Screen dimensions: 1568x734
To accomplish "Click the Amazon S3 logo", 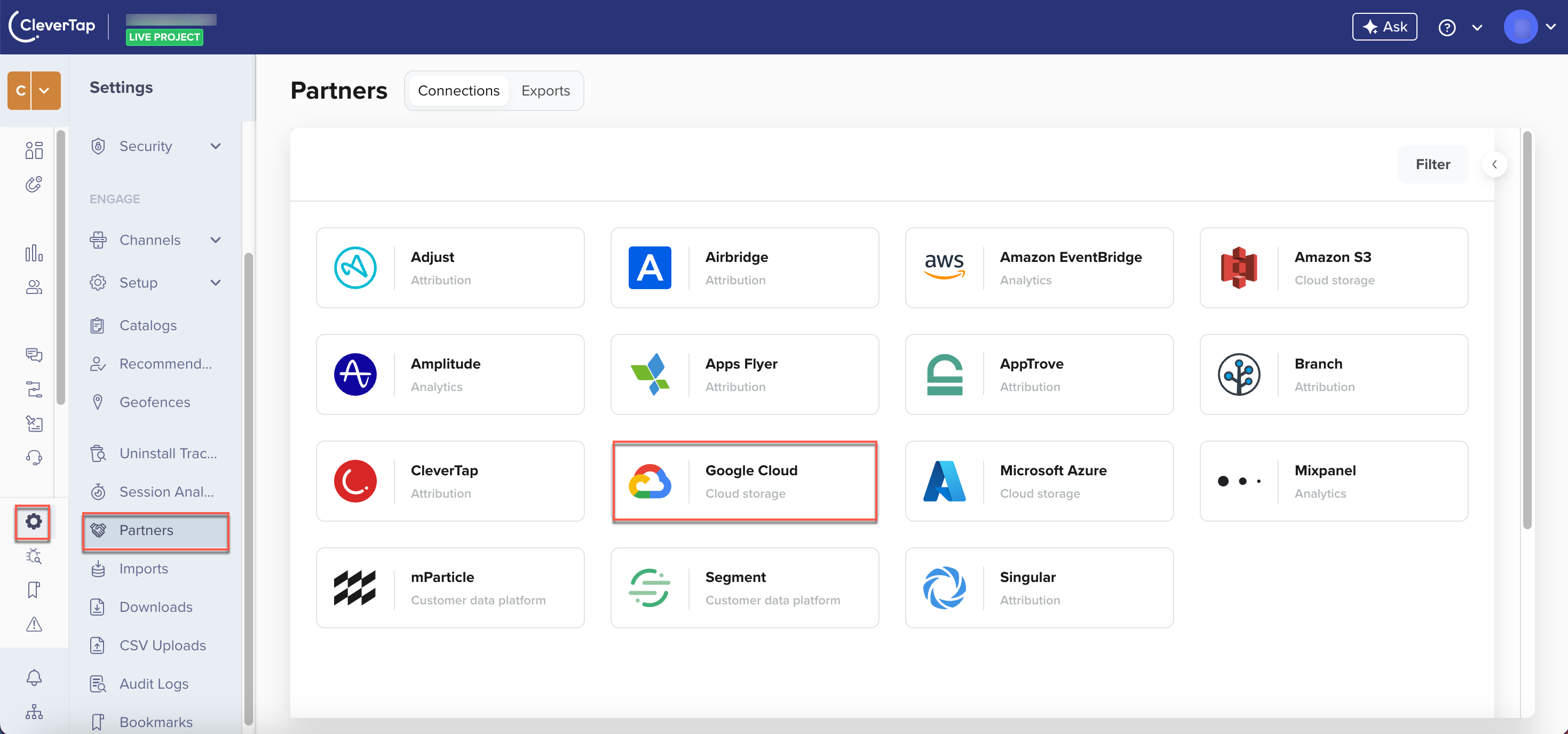I will point(1239,268).
